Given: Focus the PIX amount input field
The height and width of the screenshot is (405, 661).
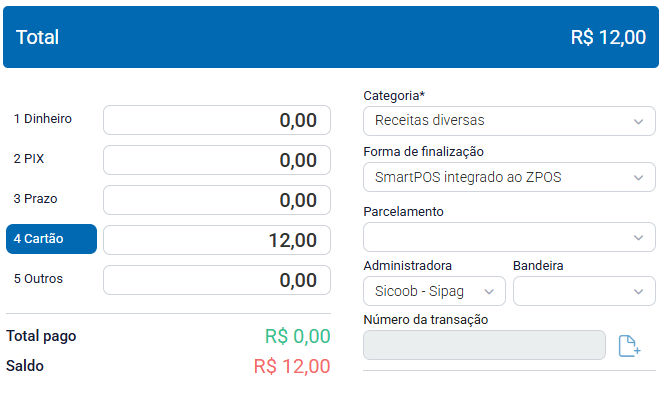Looking at the screenshot, I should point(216,160).
